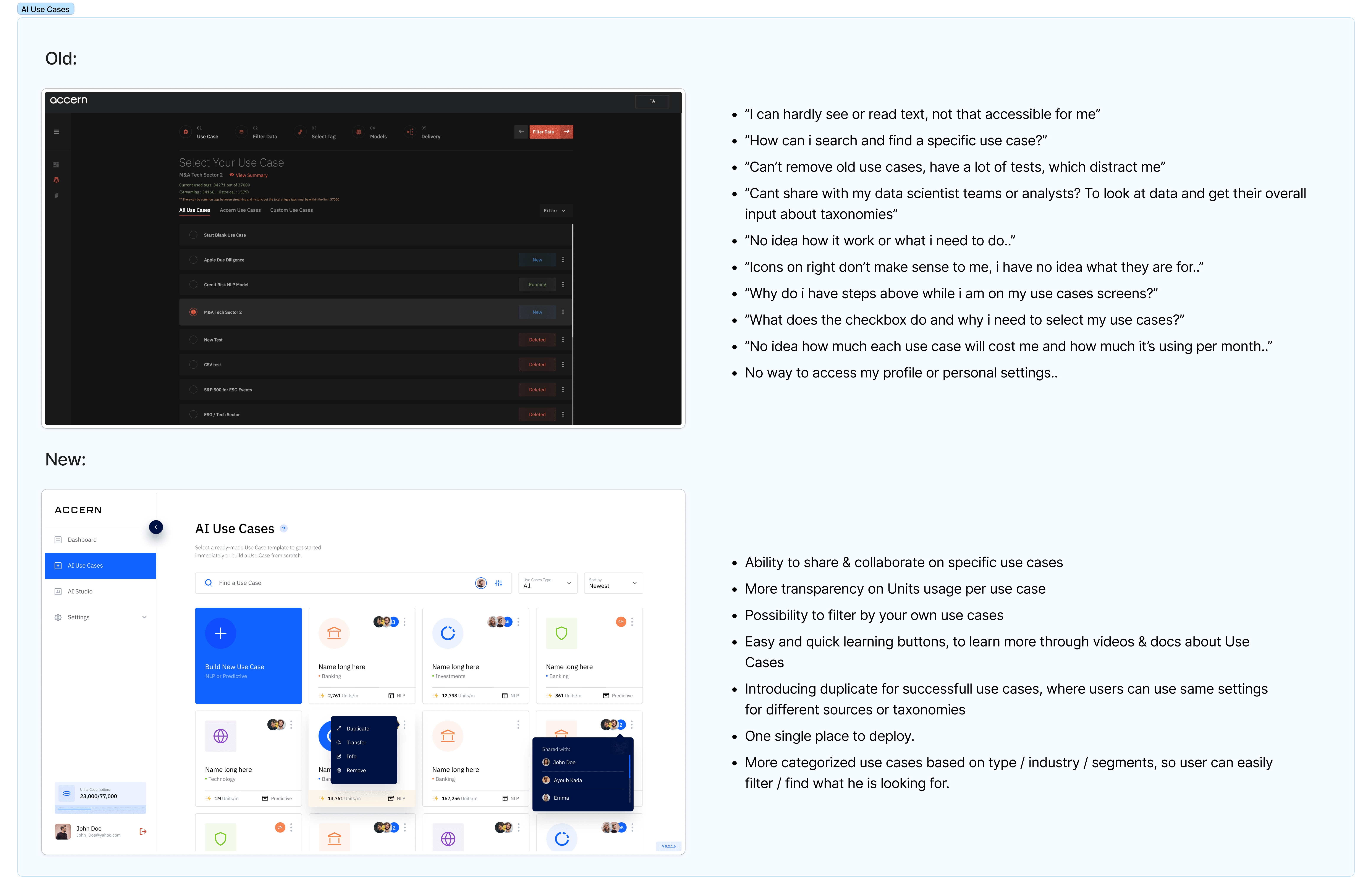The height and width of the screenshot is (894, 1372).
Task: Click the AI Use Cases label at page top
Action: (x=45, y=9)
